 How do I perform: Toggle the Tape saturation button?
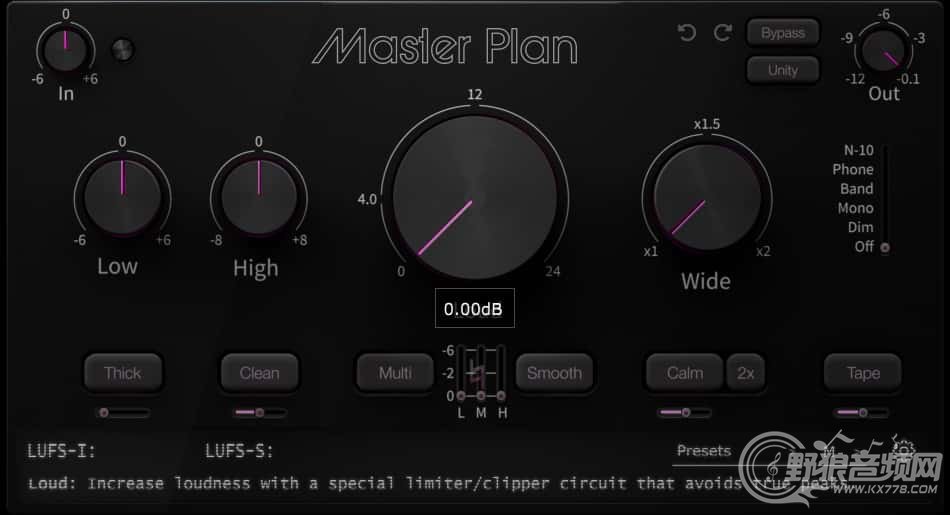point(863,373)
